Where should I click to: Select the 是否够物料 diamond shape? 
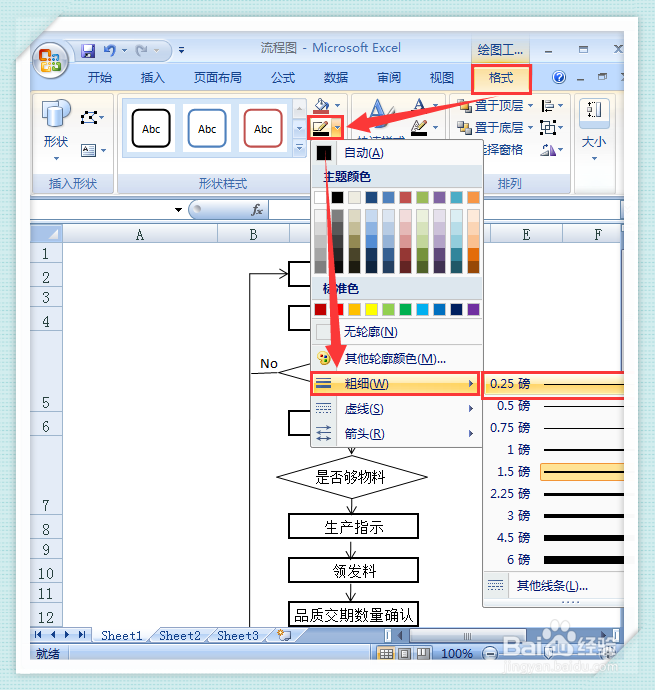(x=351, y=477)
